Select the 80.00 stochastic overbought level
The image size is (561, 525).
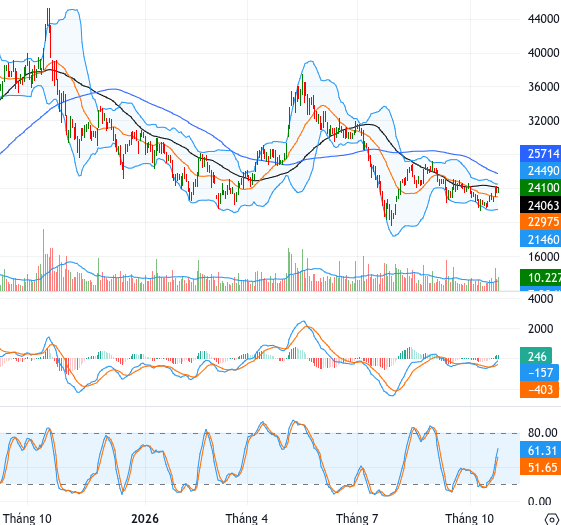543,433
